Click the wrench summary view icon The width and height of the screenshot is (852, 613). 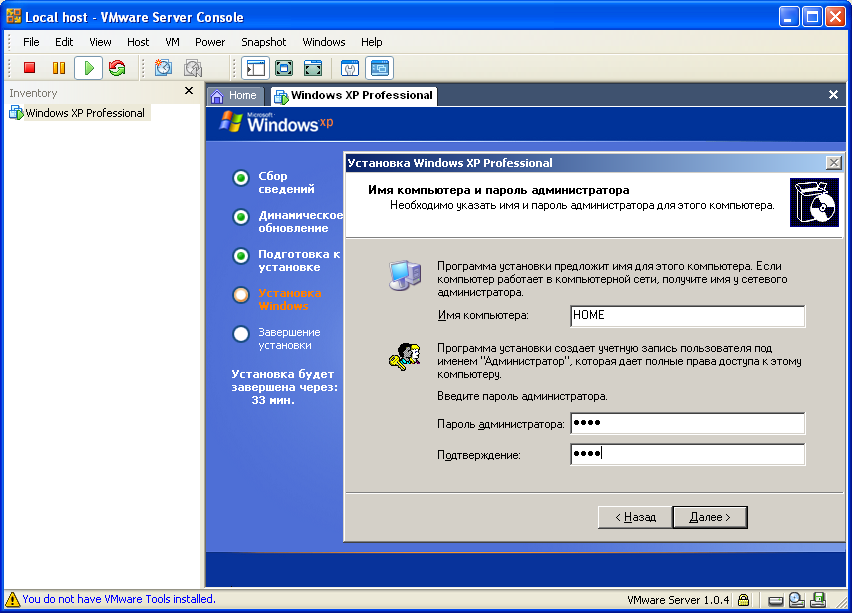pos(350,68)
